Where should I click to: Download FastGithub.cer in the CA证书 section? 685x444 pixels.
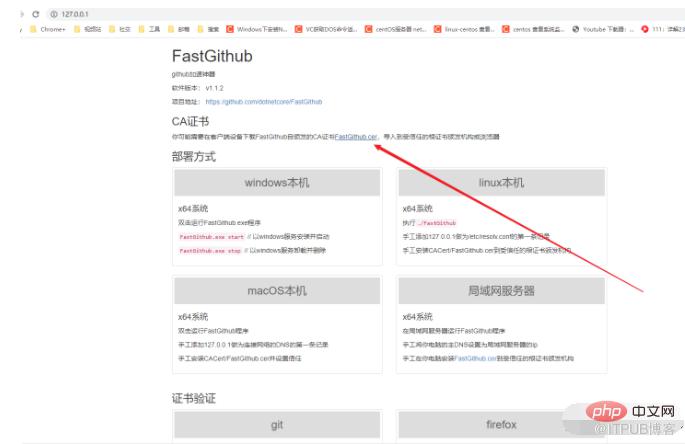[356, 137]
